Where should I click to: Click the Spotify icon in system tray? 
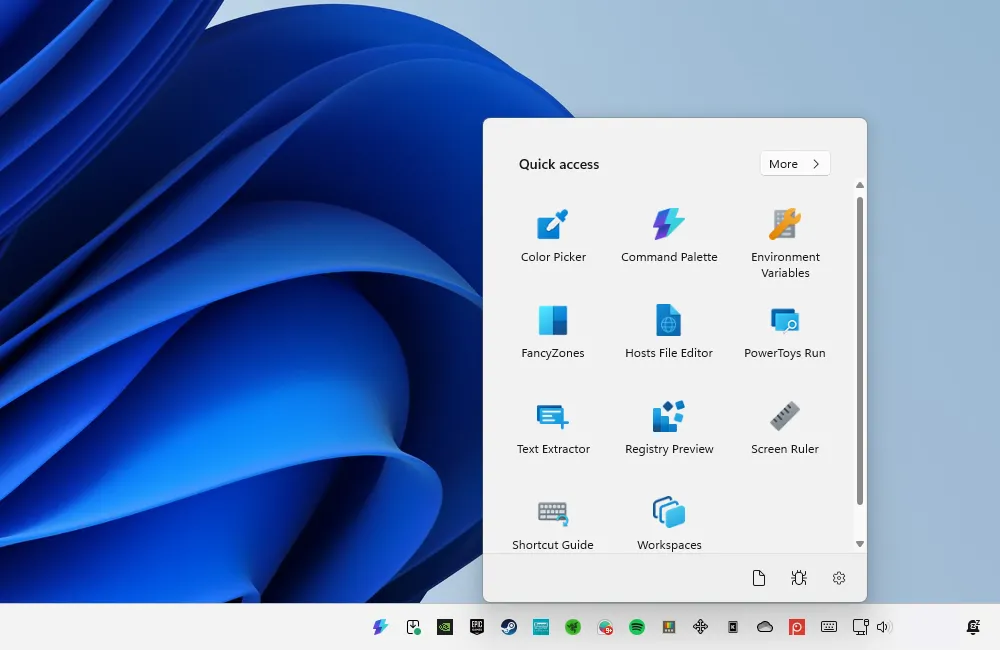tap(637, 627)
